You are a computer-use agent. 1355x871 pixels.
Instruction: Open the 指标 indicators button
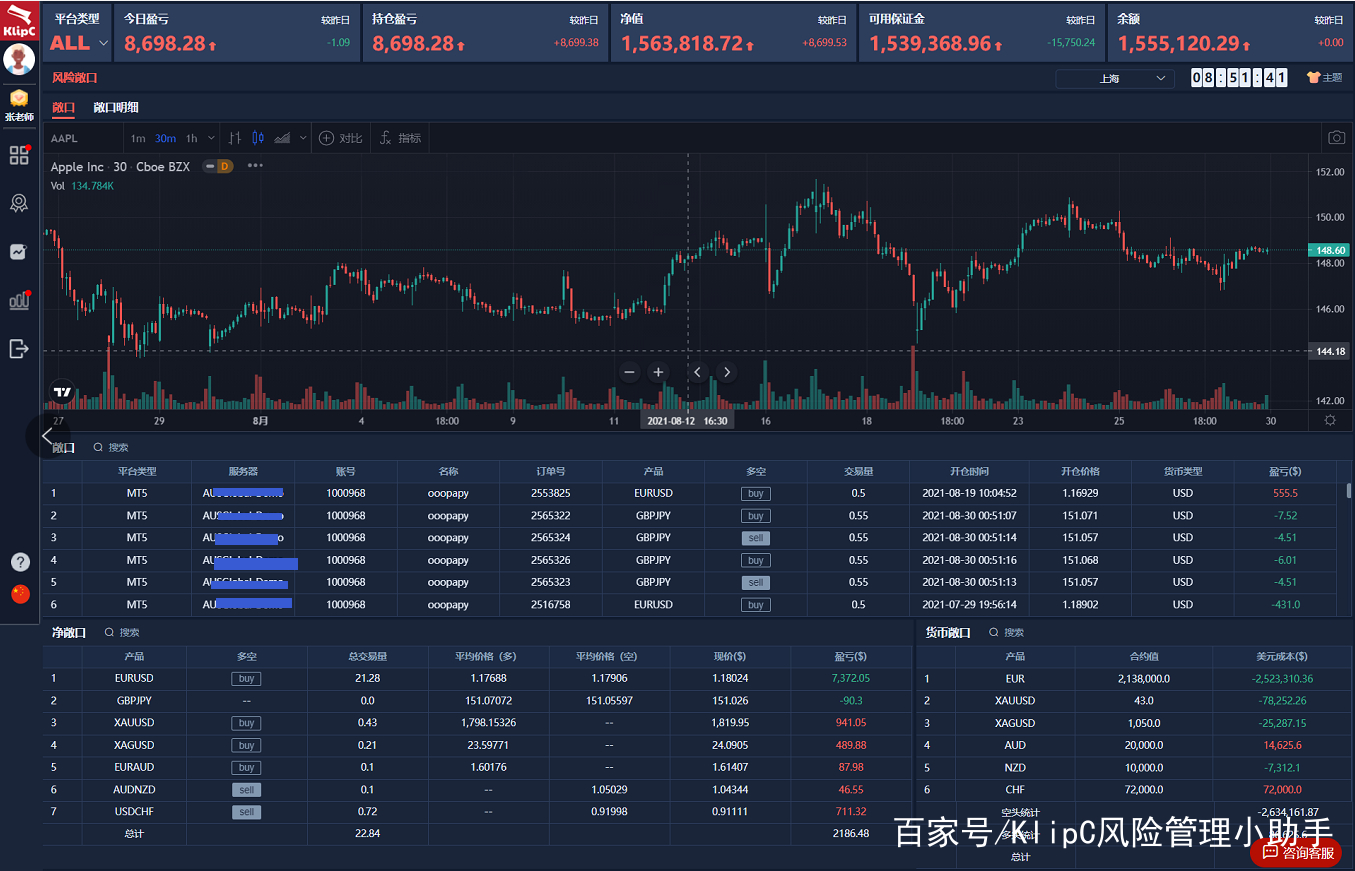[400, 138]
